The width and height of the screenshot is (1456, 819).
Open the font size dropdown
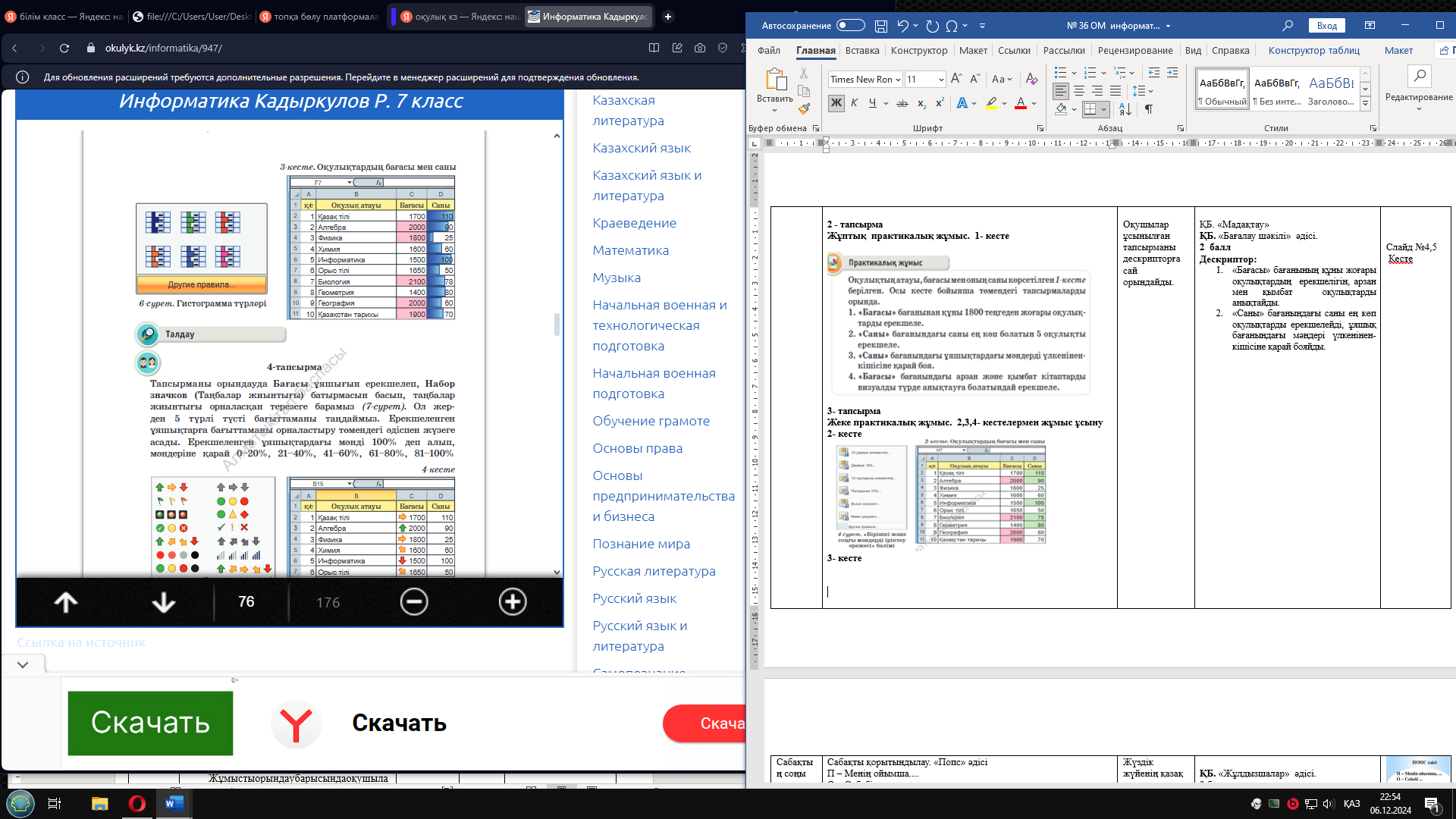click(x=941, y=80)
